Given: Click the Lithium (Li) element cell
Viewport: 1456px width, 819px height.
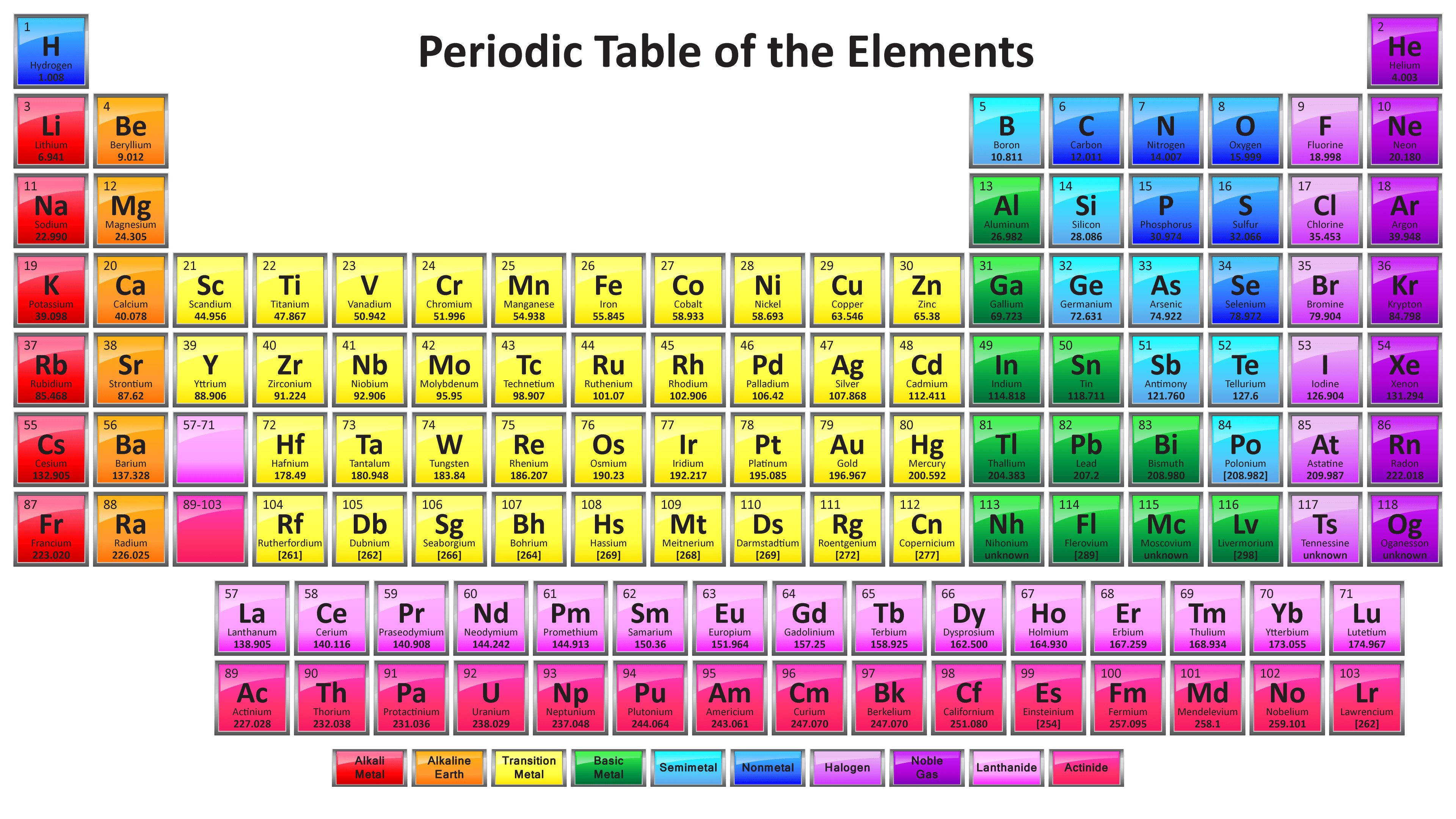Looking at the screenshot, I should tap(51, 131).
